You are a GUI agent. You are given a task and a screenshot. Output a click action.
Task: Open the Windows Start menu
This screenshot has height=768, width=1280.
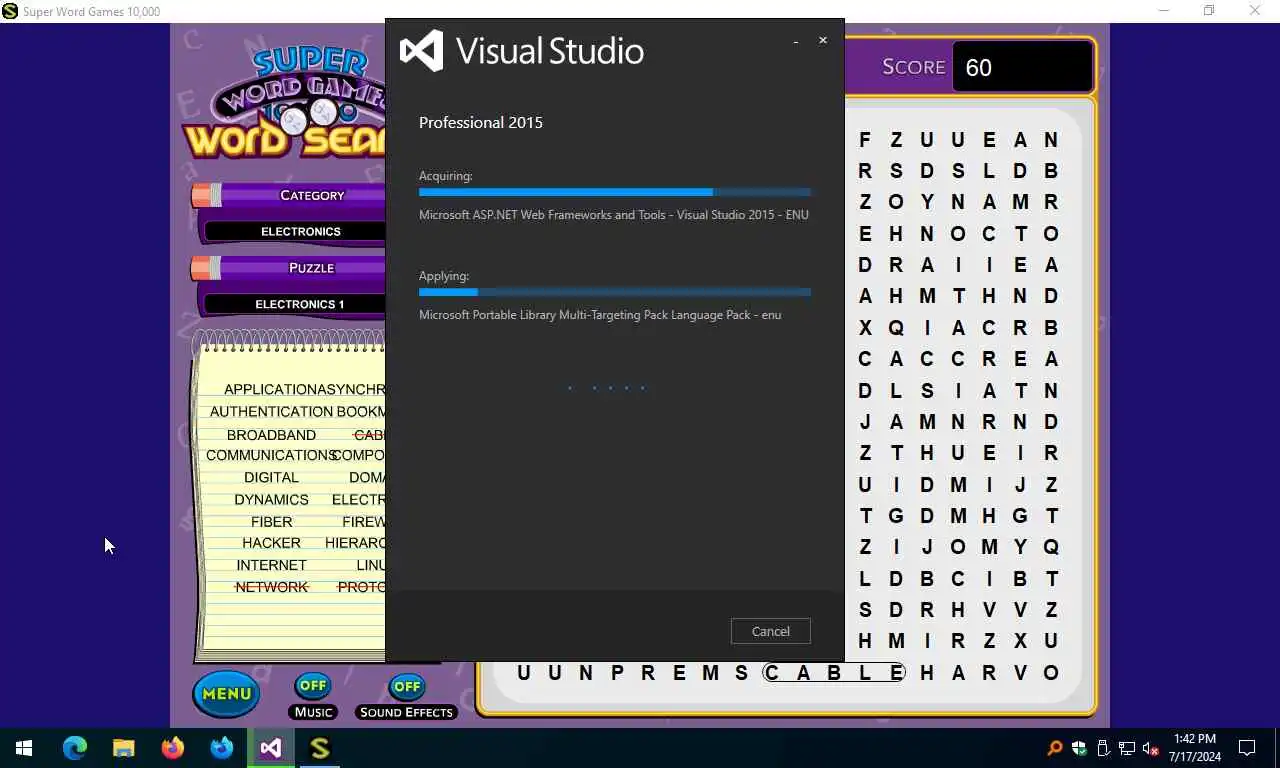24,748
